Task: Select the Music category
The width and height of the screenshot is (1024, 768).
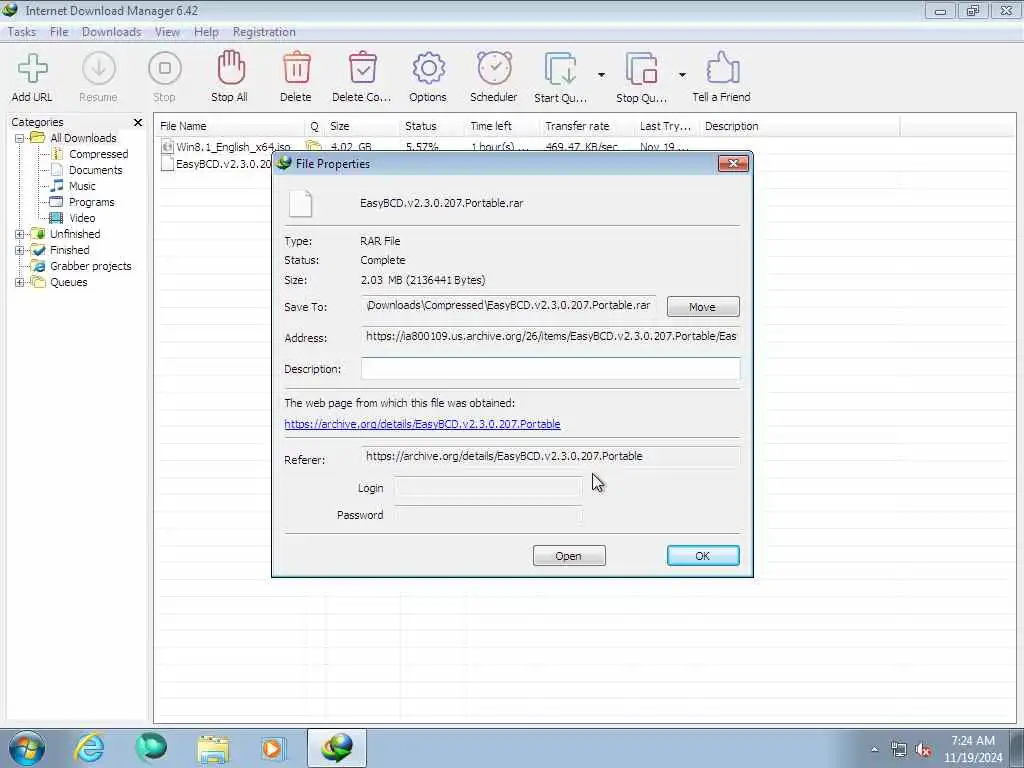Action: point(82,186)
